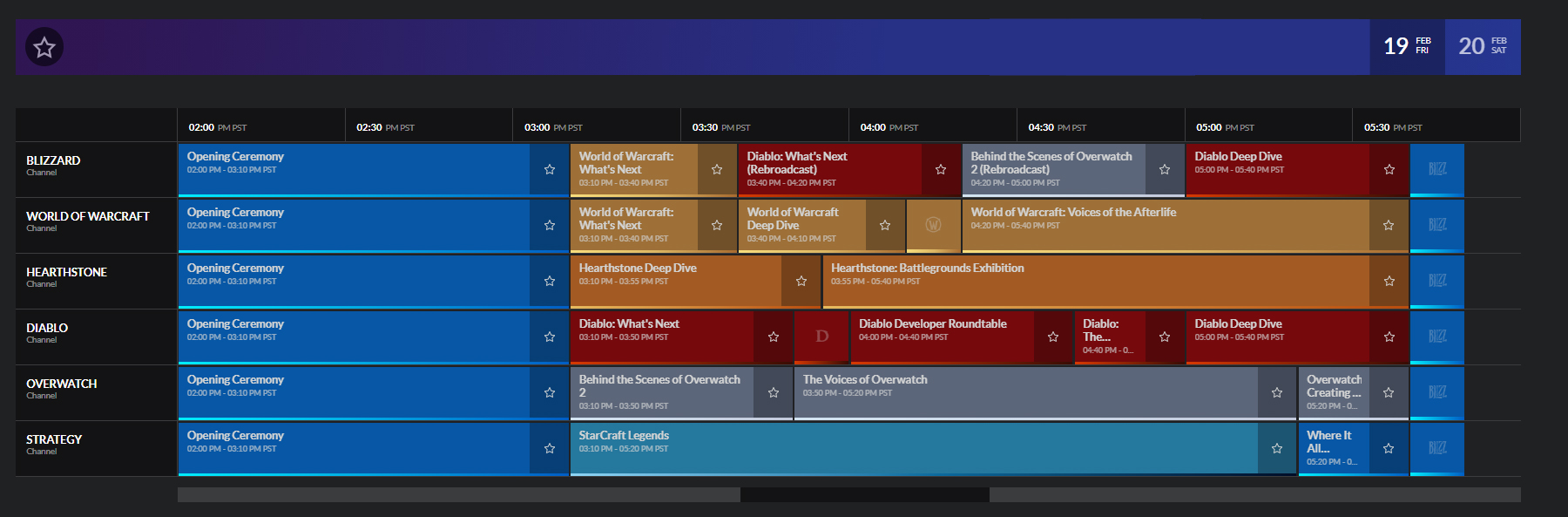The image size is (1568, 517).
Task: Click the BLIZZ logo tile in Strategy row
Action: [1437, 448]
